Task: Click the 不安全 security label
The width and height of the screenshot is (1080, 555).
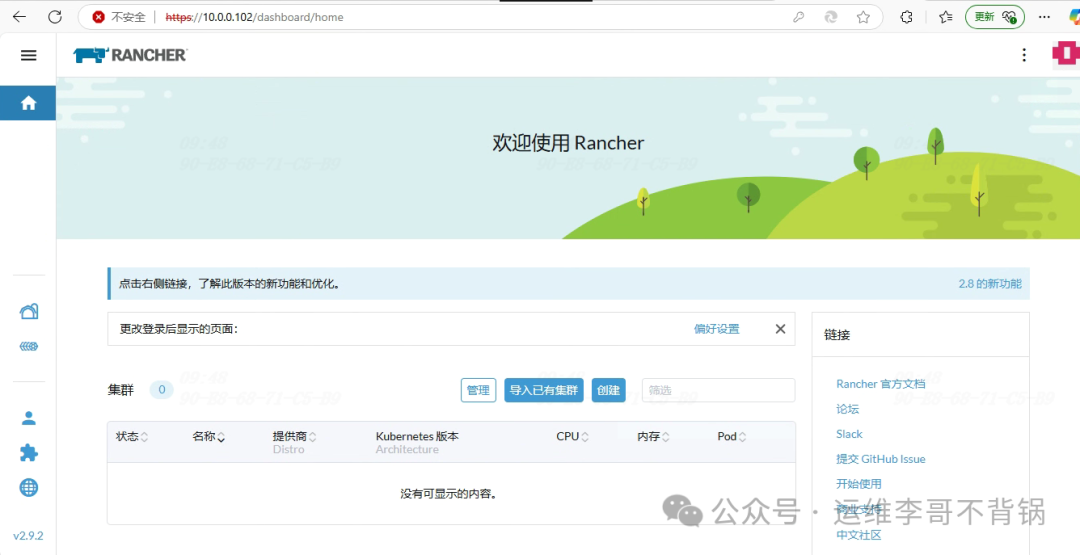Action: click(x=129, y=17)
